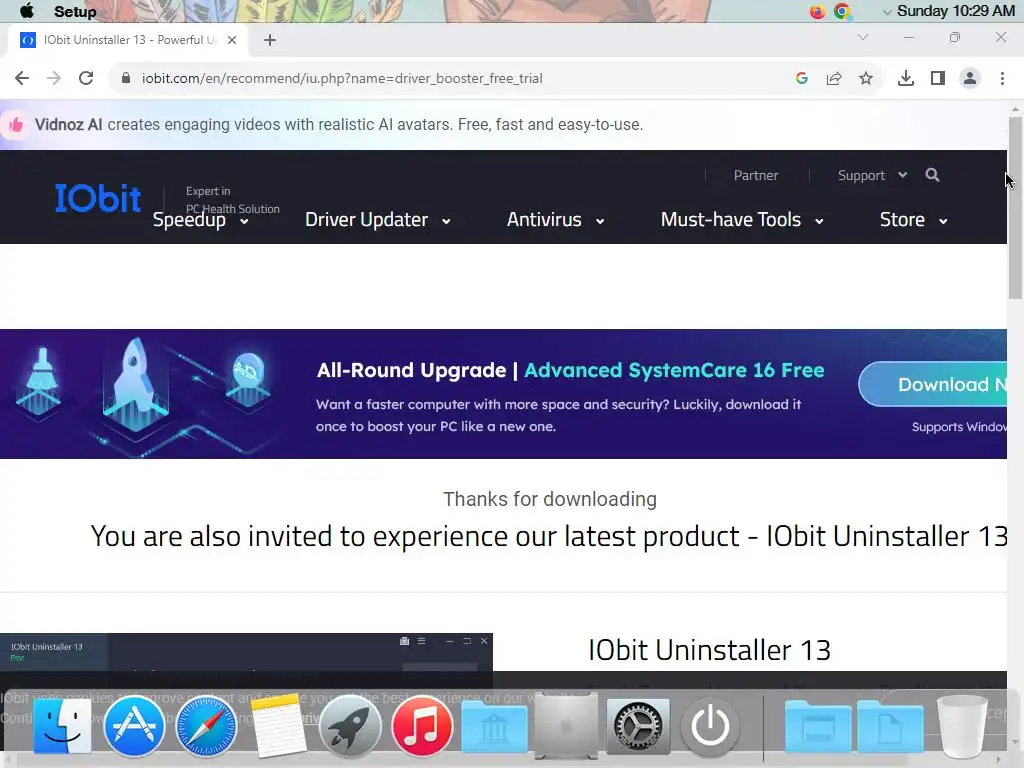
Task: Click the power button dock icon
Action: (710, 726)
